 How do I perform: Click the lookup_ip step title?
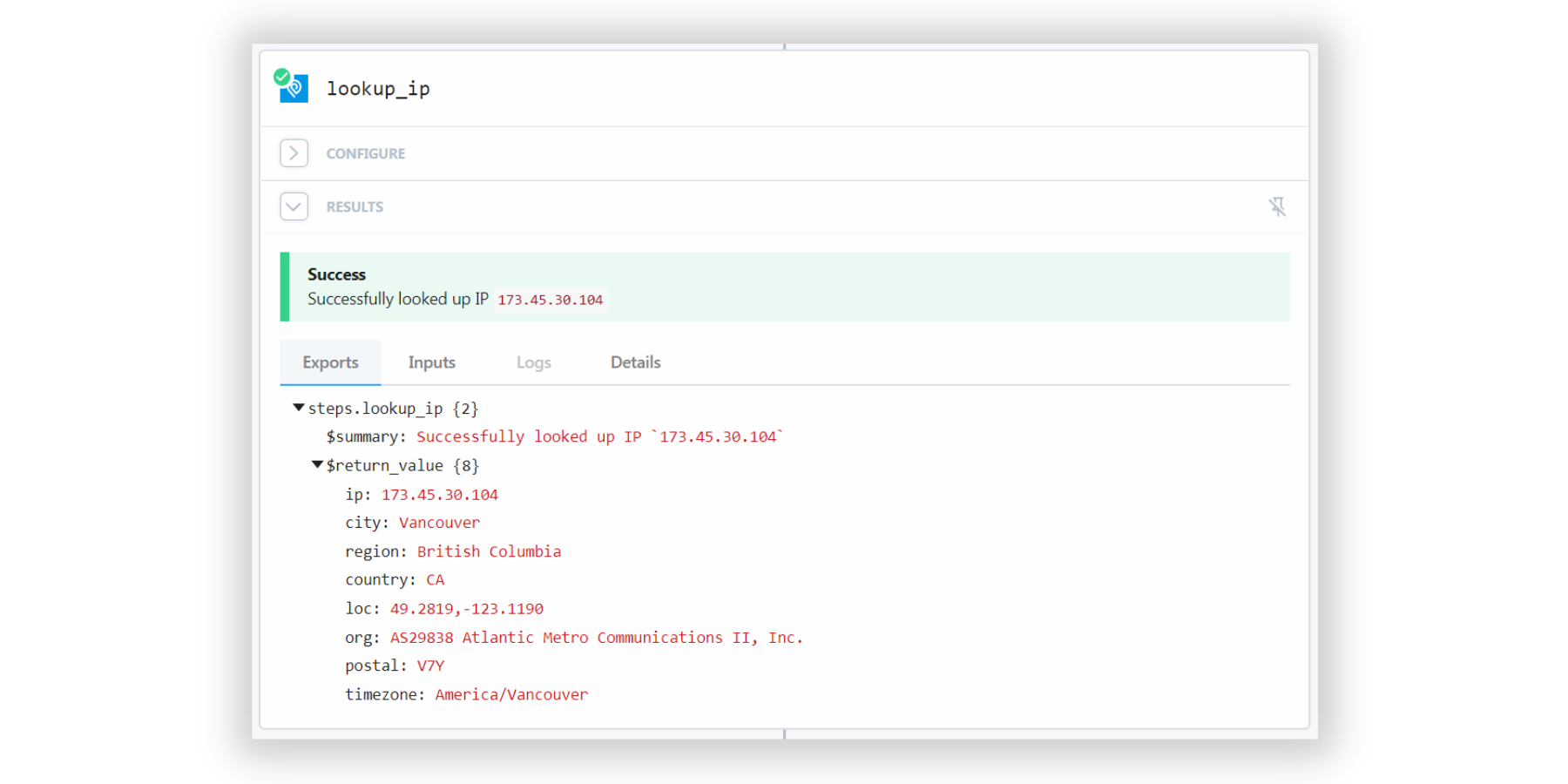pos(378,89)
